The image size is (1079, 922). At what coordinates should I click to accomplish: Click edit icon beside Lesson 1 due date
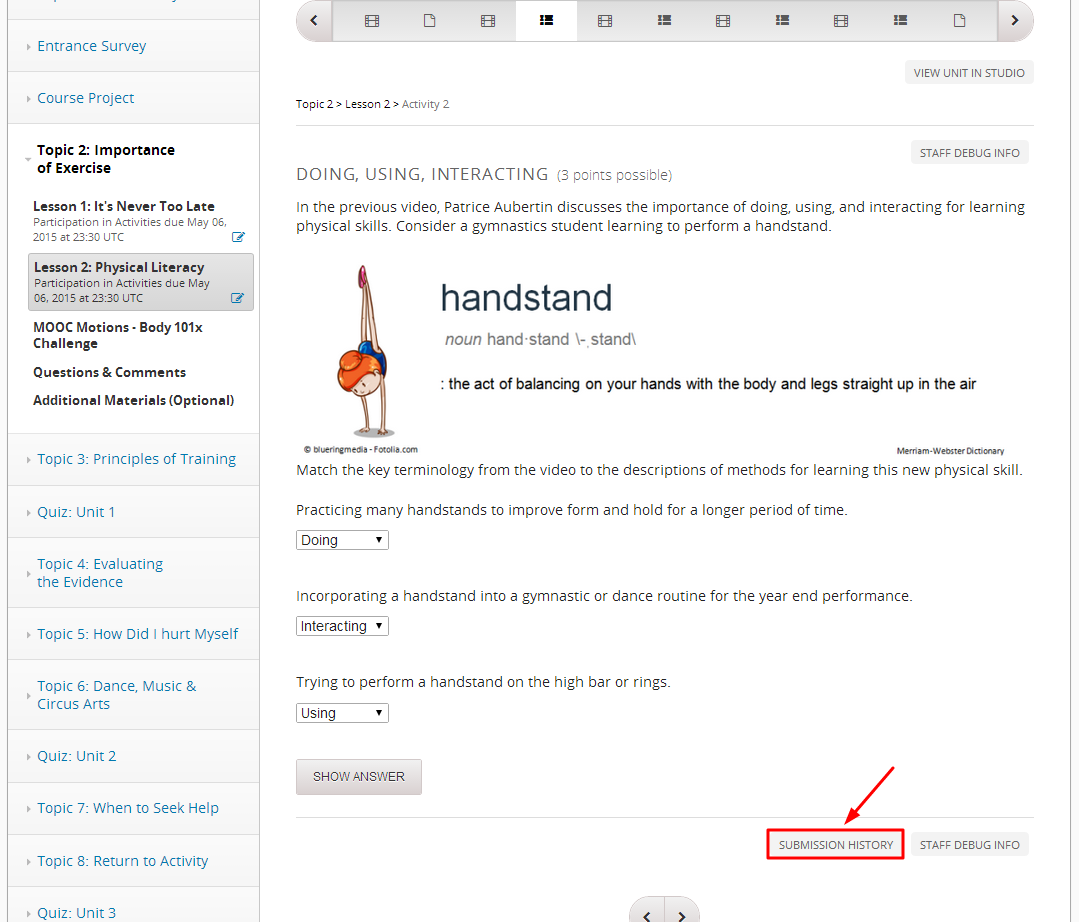[238, 237]
